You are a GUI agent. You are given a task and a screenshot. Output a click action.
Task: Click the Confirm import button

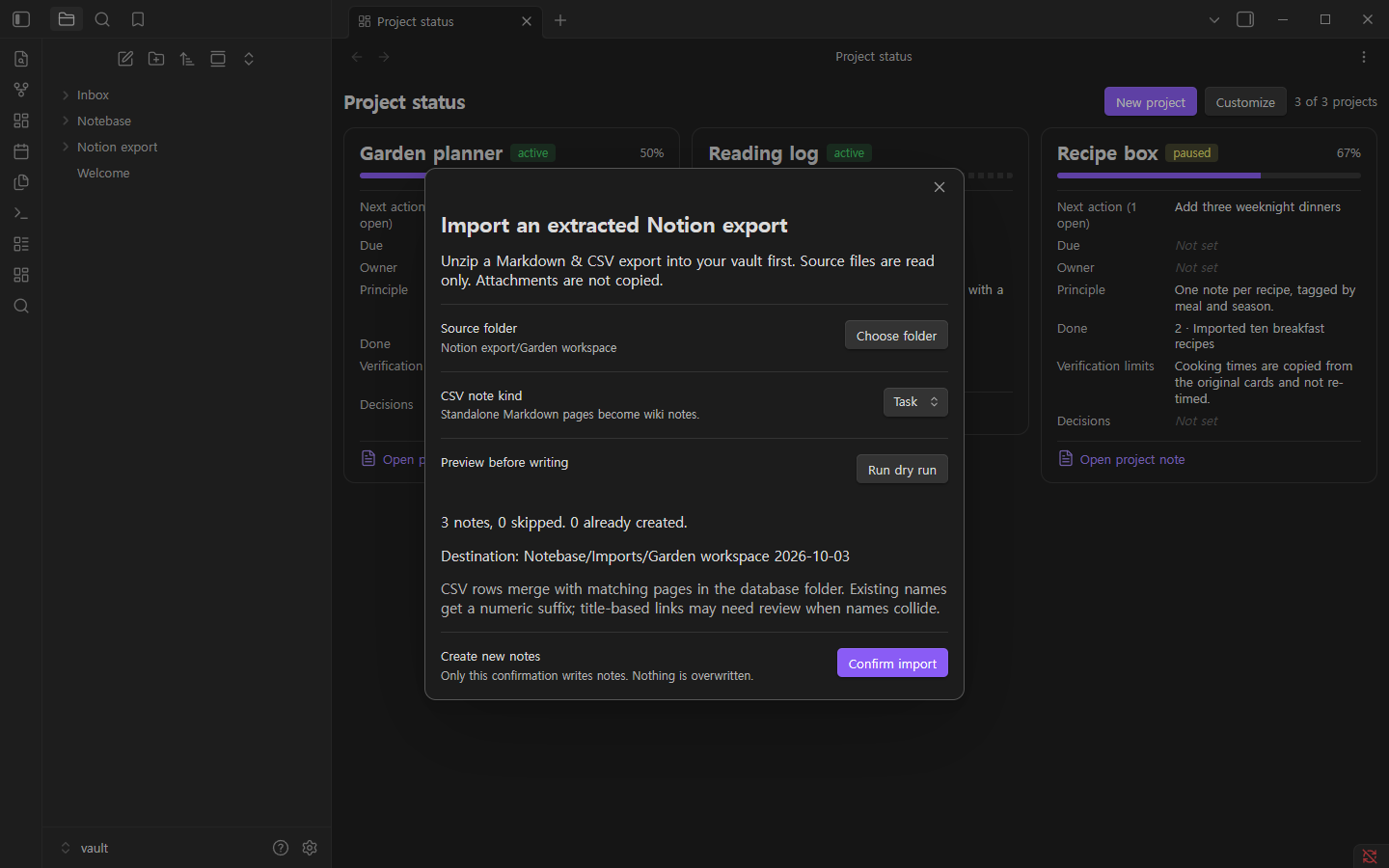(892, 663)
